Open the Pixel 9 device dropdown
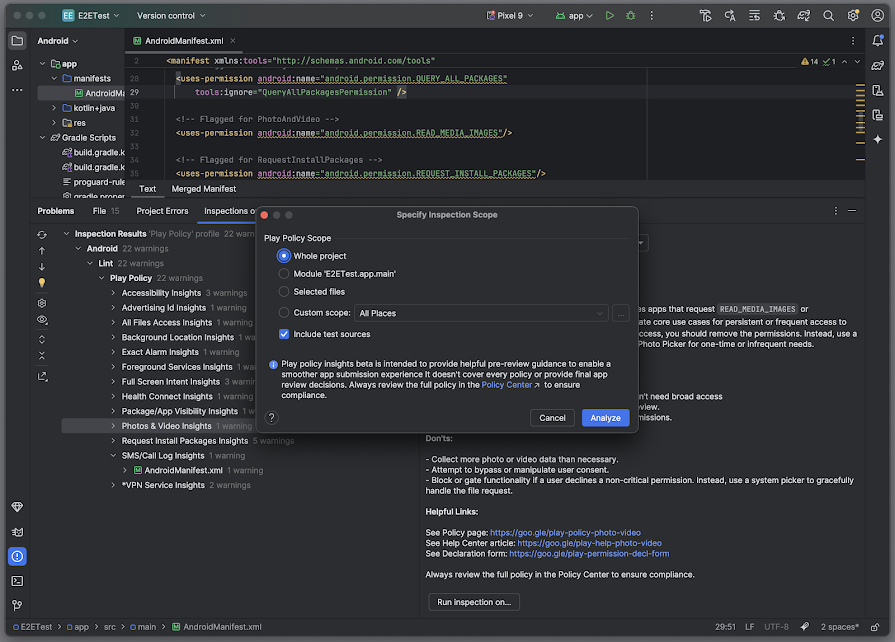 [x=510, y=16]
